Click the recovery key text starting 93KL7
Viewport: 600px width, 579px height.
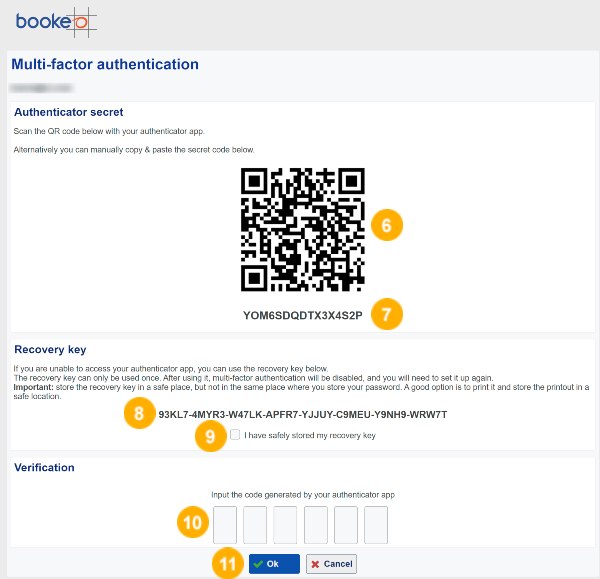(x=303, y=414)
